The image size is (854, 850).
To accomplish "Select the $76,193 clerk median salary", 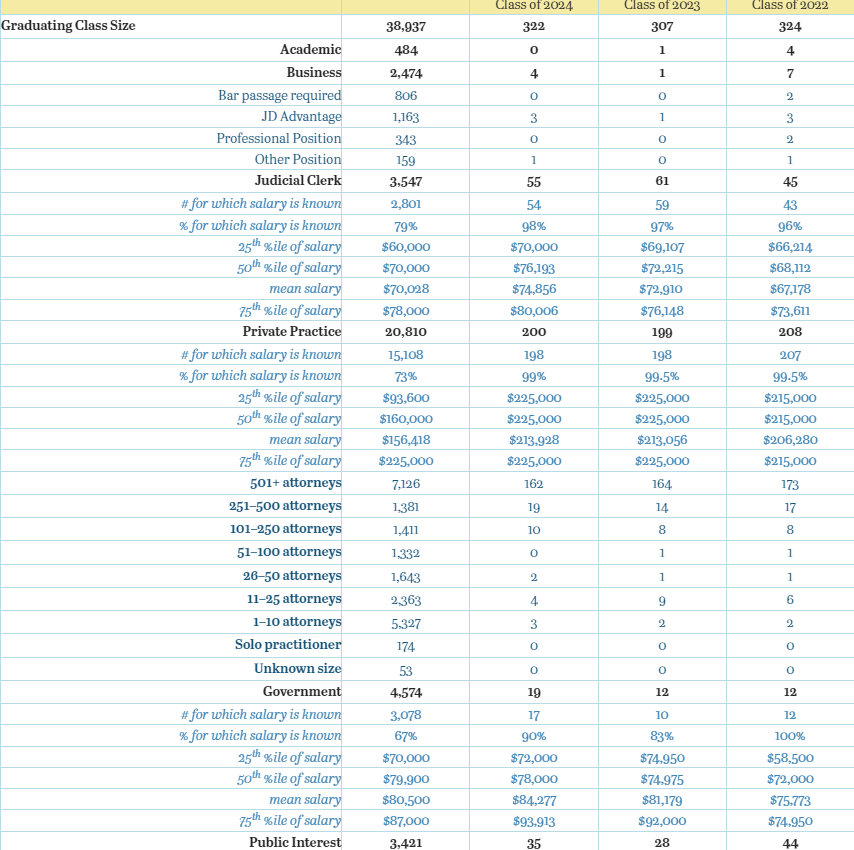I will [534, 268].
